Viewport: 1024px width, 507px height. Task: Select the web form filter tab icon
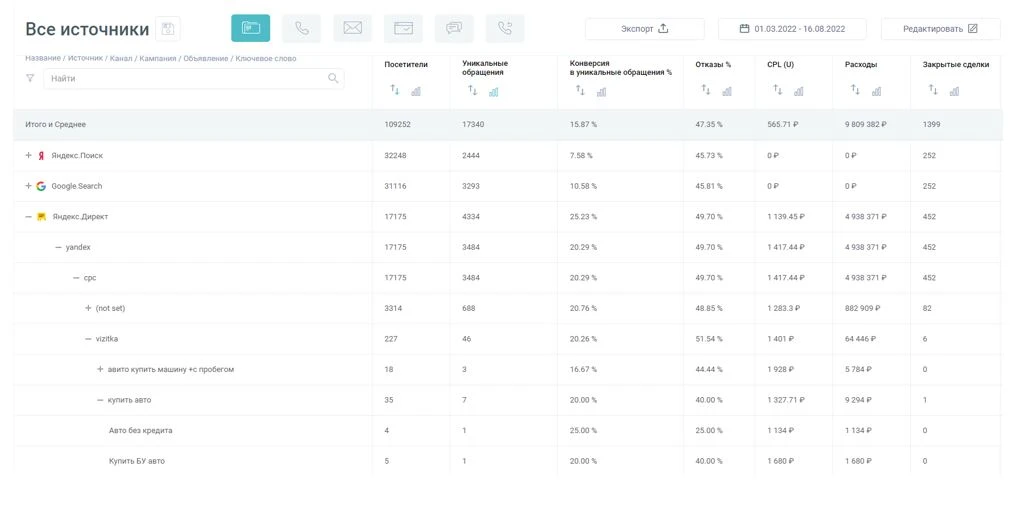(x=403, y=29)
